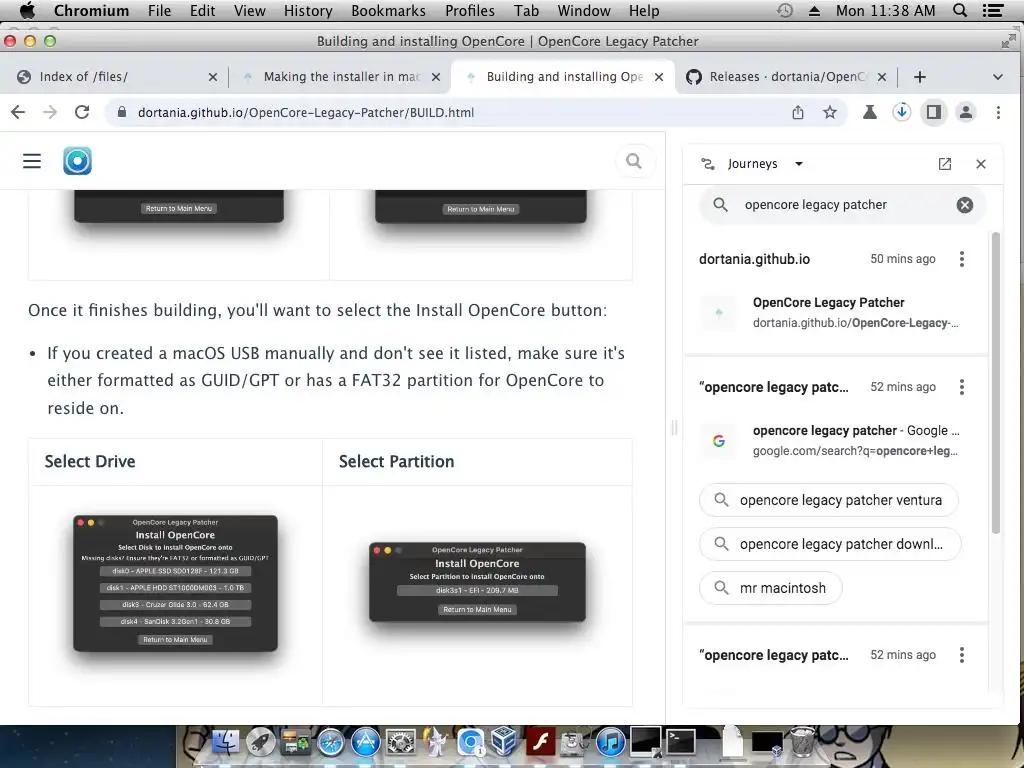The image size is (1024, 768).
Task: Click the clock showing Mon 11:38 AM
Action: tap(885, 10)
